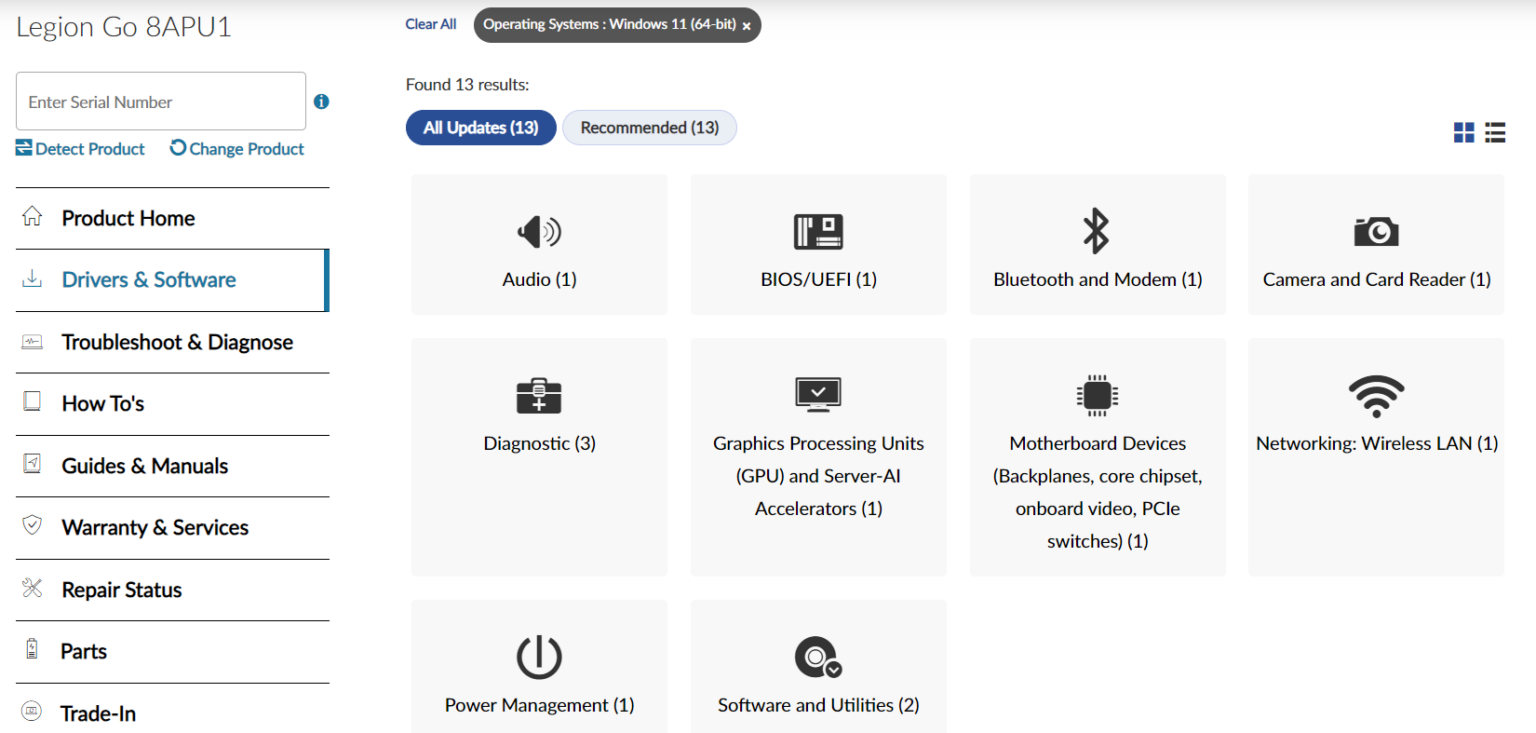This screenshot has width=1536, height=733.
Task: Open Bluetooth and Modem downloads
Action: (x=1096, y=244)
